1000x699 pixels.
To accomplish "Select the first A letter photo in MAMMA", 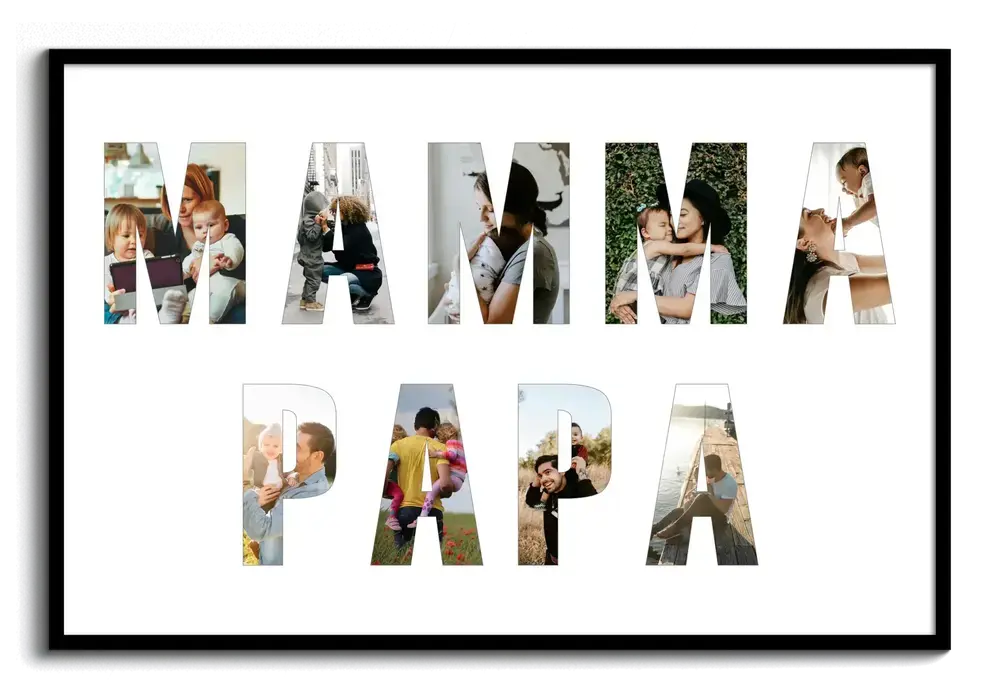I will click(x=338, y=233).
